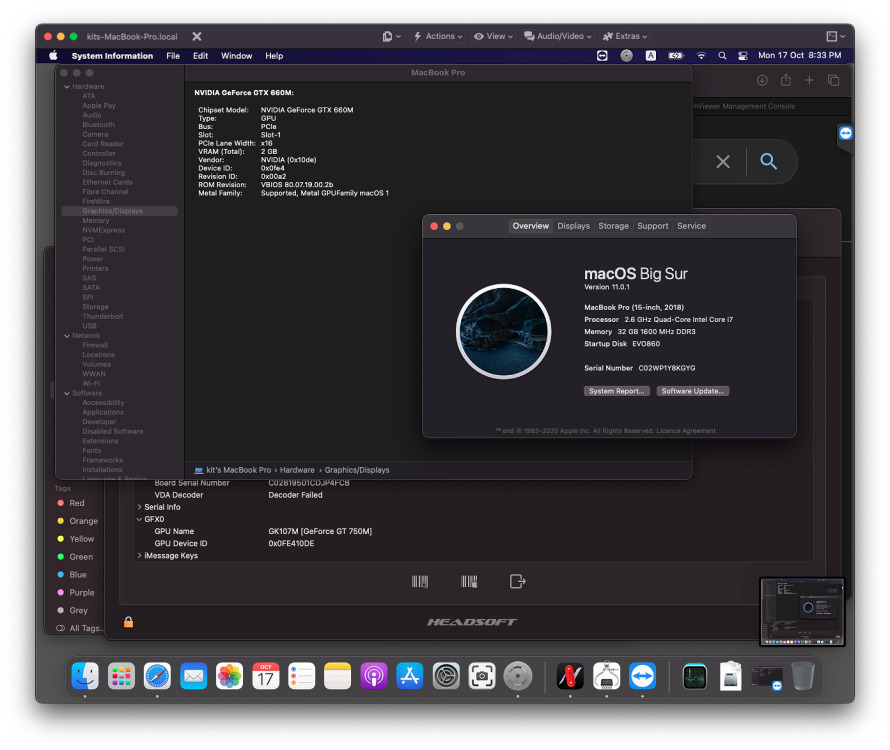The width and height of the screenshot is (890, 750).
Task: Click Graphics/Displays in the path bar
Action: click(357, 470)
